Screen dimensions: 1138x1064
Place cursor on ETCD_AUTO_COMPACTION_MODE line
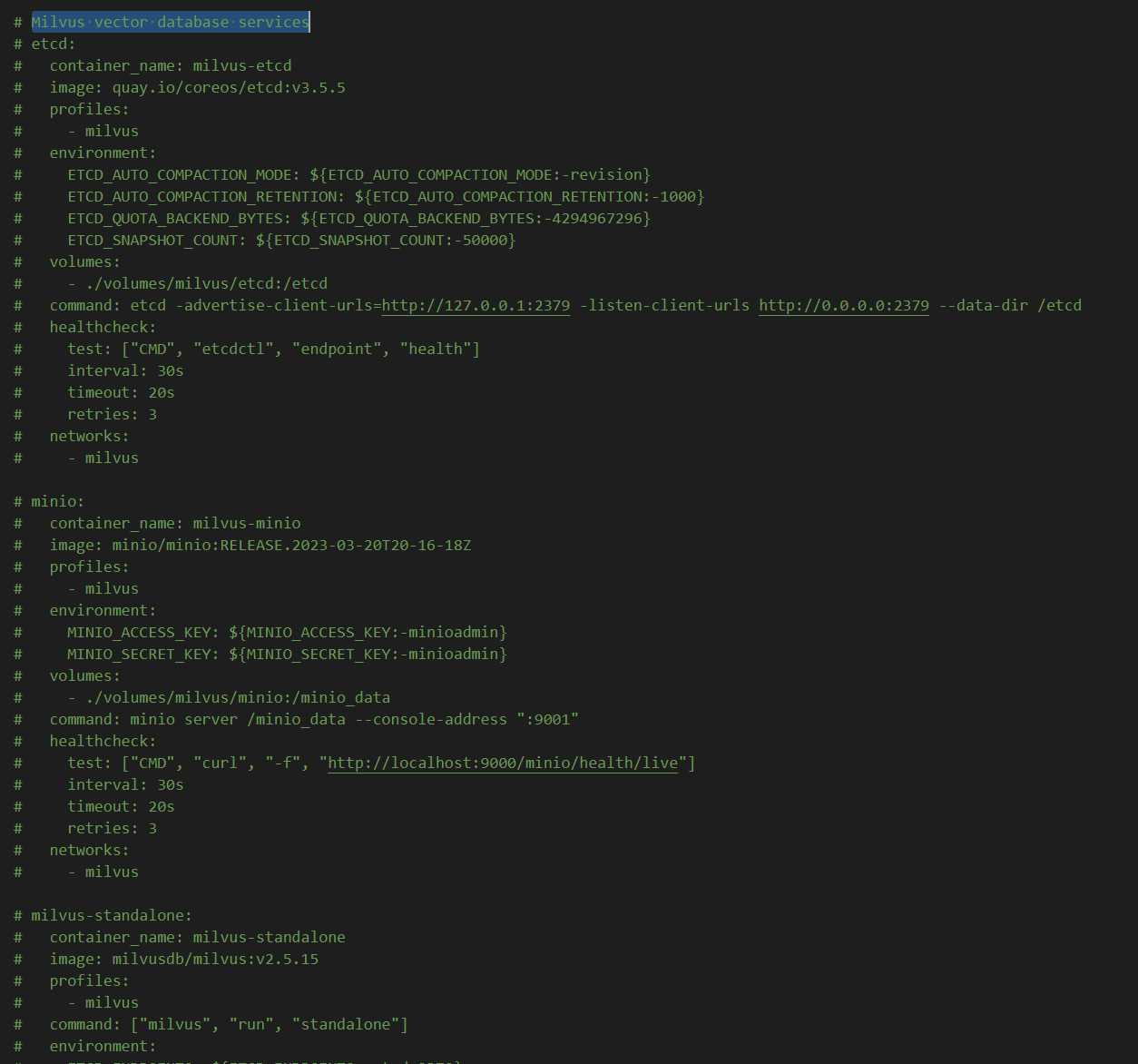click(358, 174)
